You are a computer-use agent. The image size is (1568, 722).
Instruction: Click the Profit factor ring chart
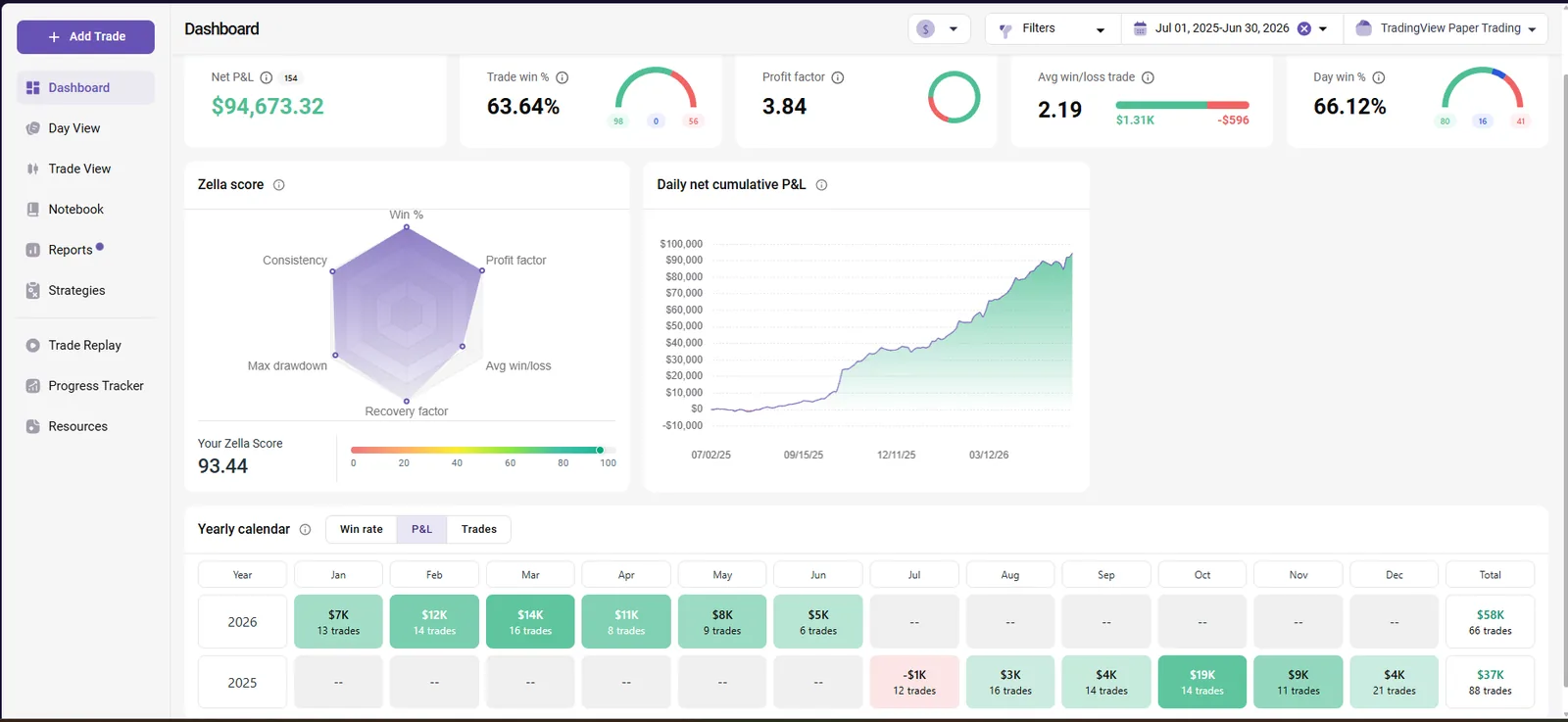tap(954, 97)
